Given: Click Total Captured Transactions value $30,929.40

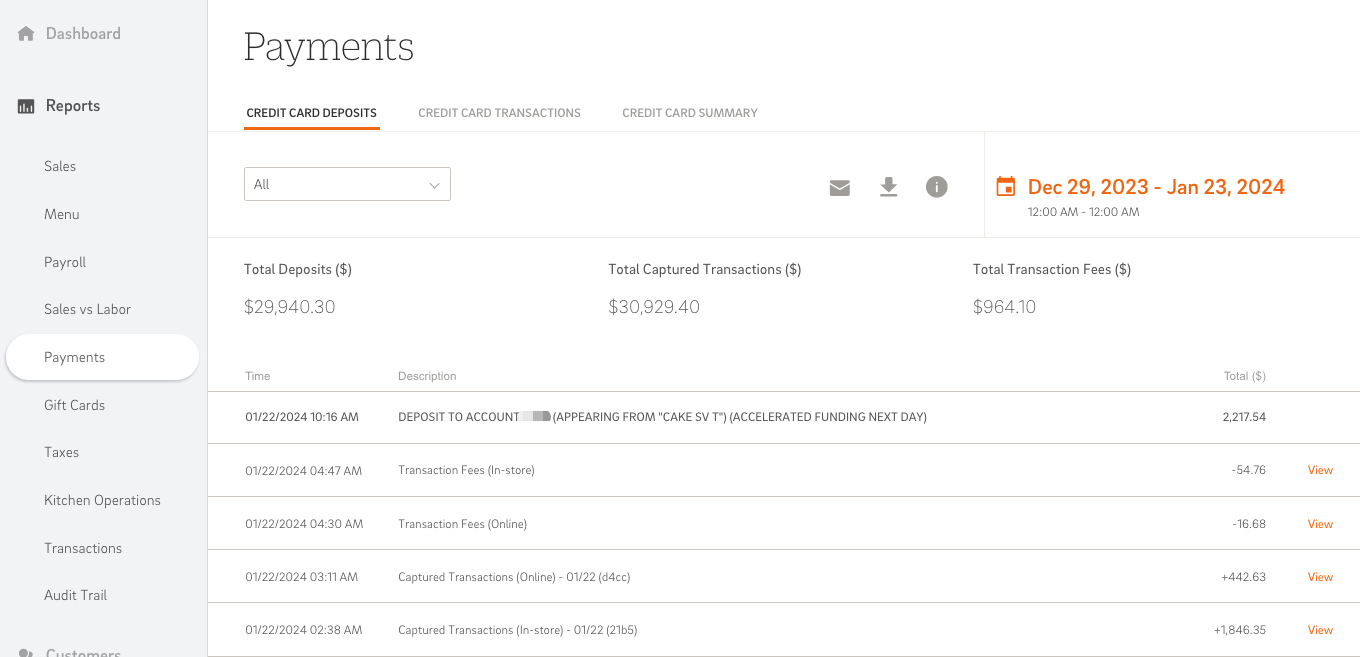Looking at the screenshot, I should (x=654, y=307).
